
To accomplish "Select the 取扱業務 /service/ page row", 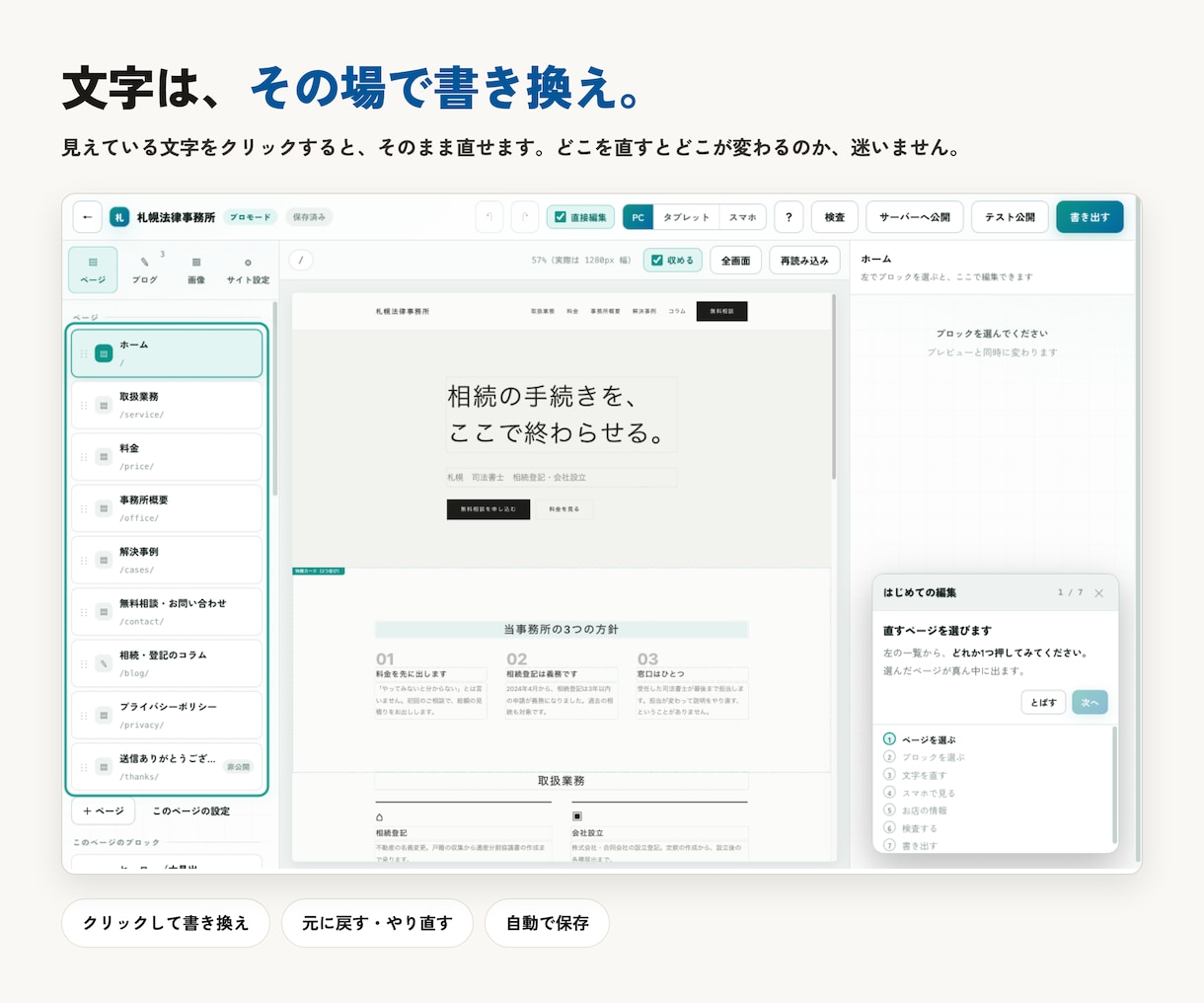I will tap(167, 405).
